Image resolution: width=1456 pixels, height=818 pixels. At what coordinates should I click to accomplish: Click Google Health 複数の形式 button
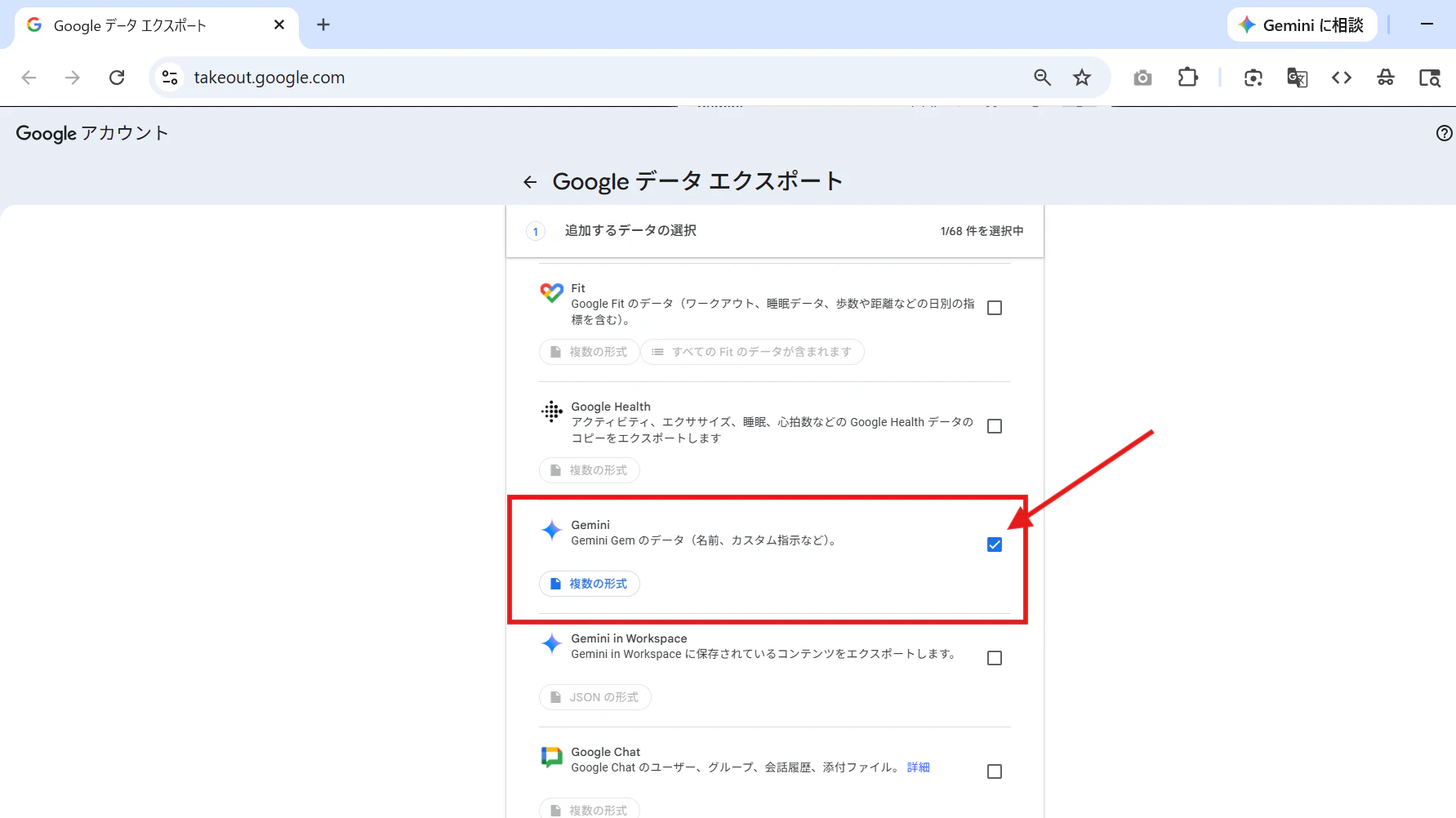pos(590,470)
